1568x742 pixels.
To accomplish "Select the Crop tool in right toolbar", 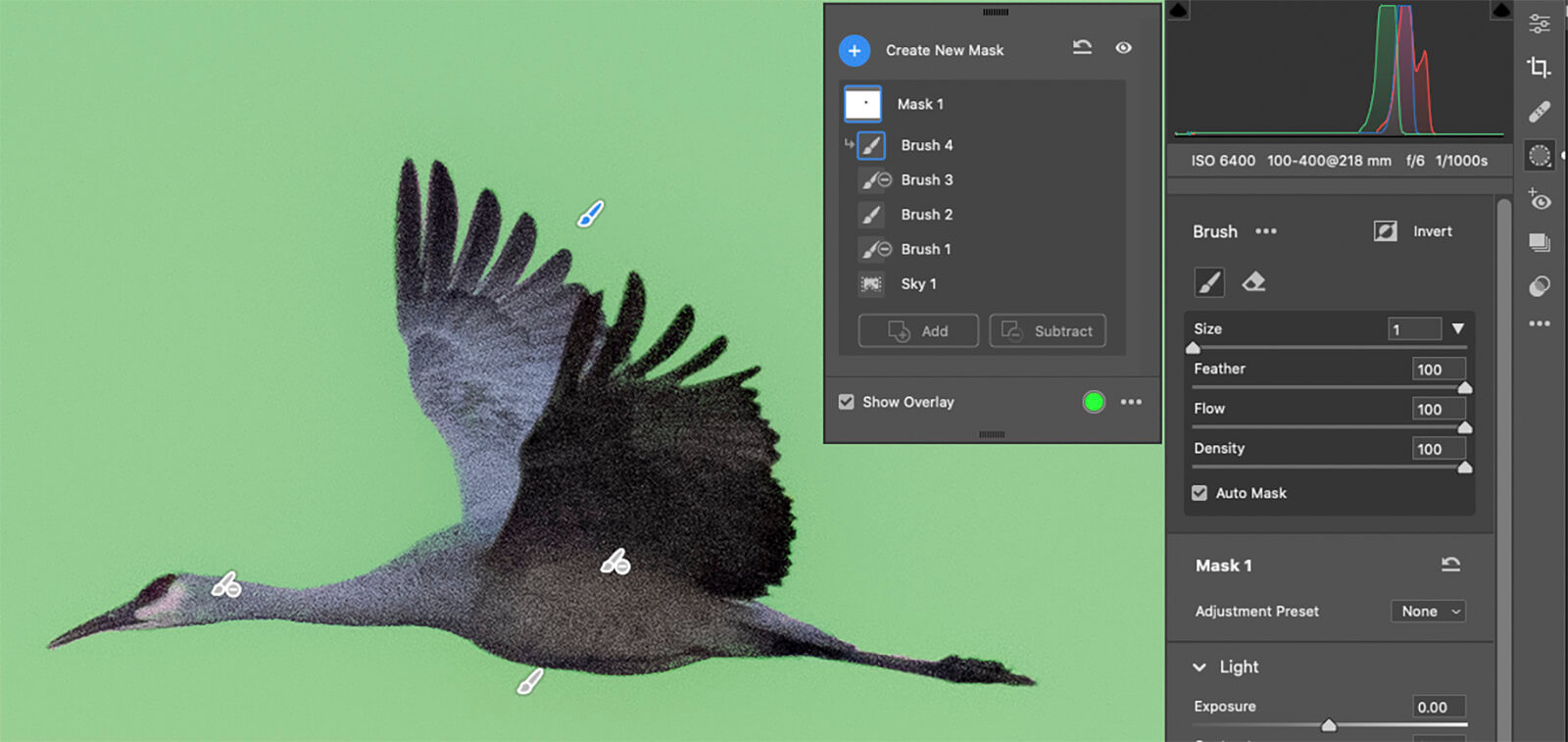I will coord(1539,67).
